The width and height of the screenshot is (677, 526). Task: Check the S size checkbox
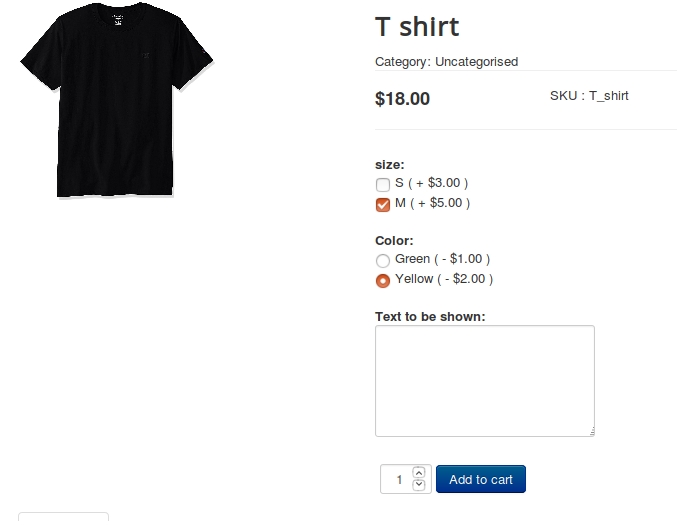tap(383, 184)
